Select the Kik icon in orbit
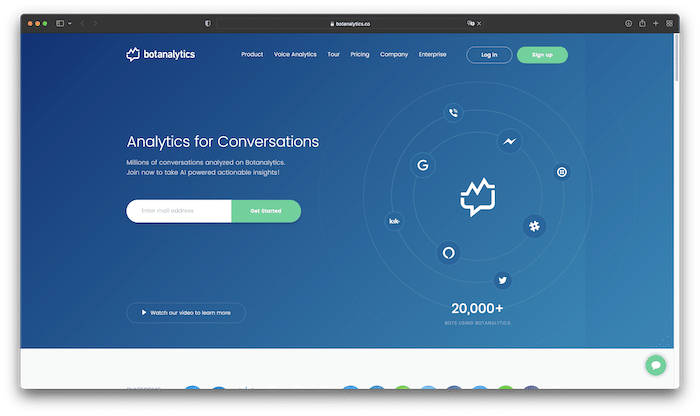 pos(394,221)
